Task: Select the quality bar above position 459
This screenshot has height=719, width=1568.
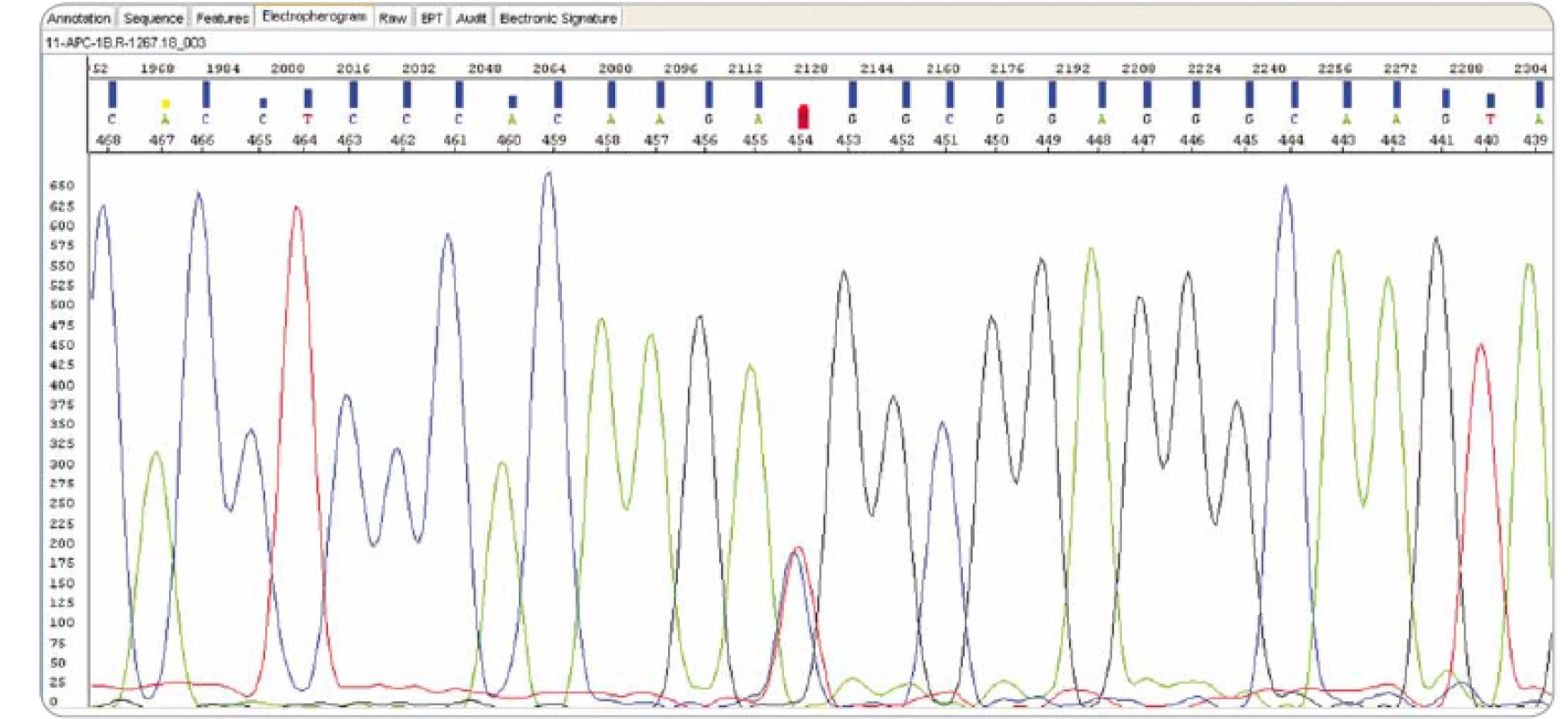Action: pyautogui.click(x=558, y=94)
